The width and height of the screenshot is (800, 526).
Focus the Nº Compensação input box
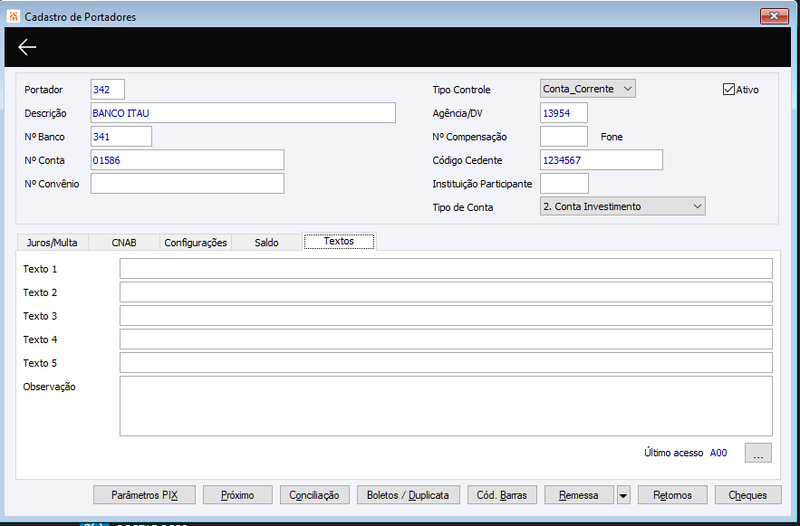(x=564, y=136)
